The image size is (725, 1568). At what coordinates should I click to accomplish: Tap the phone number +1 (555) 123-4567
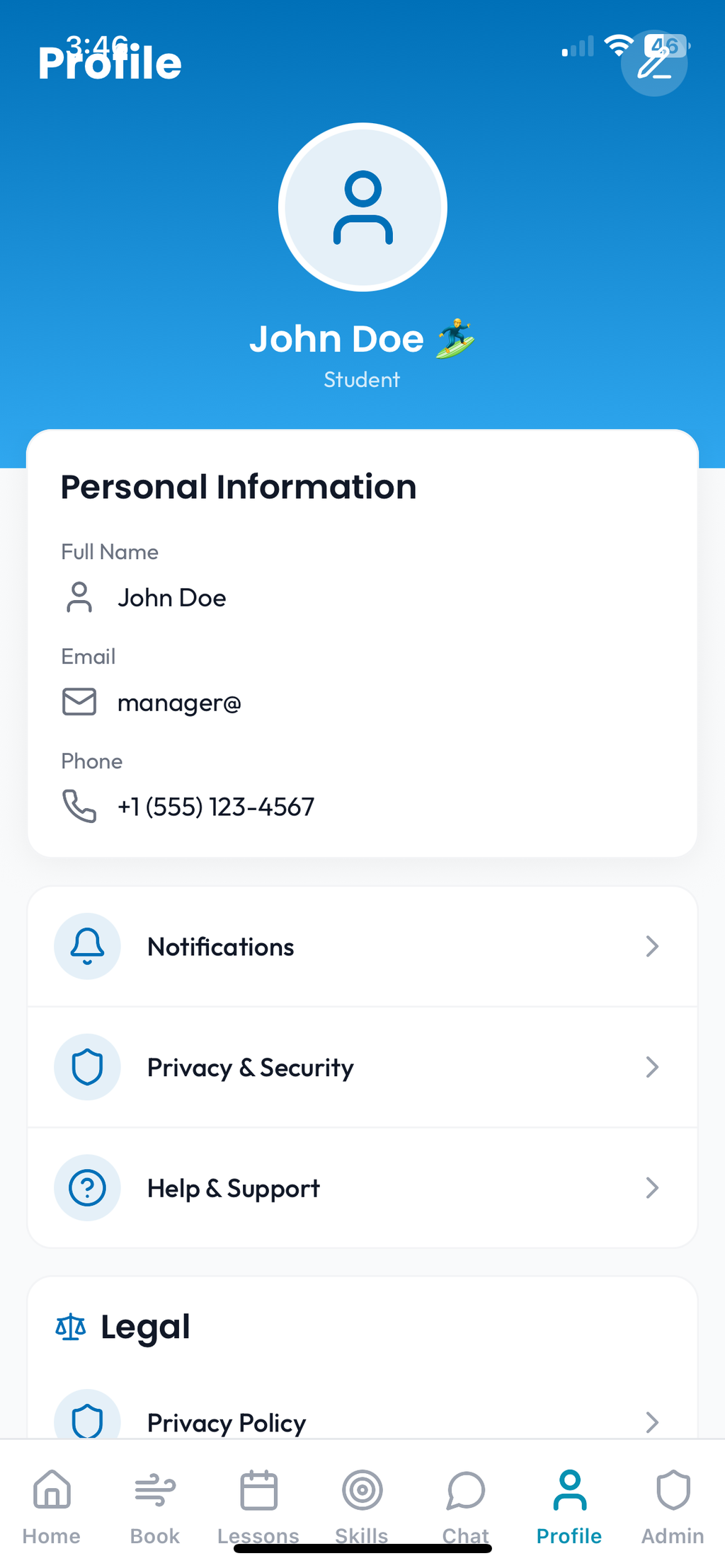[x=216, y=807]
